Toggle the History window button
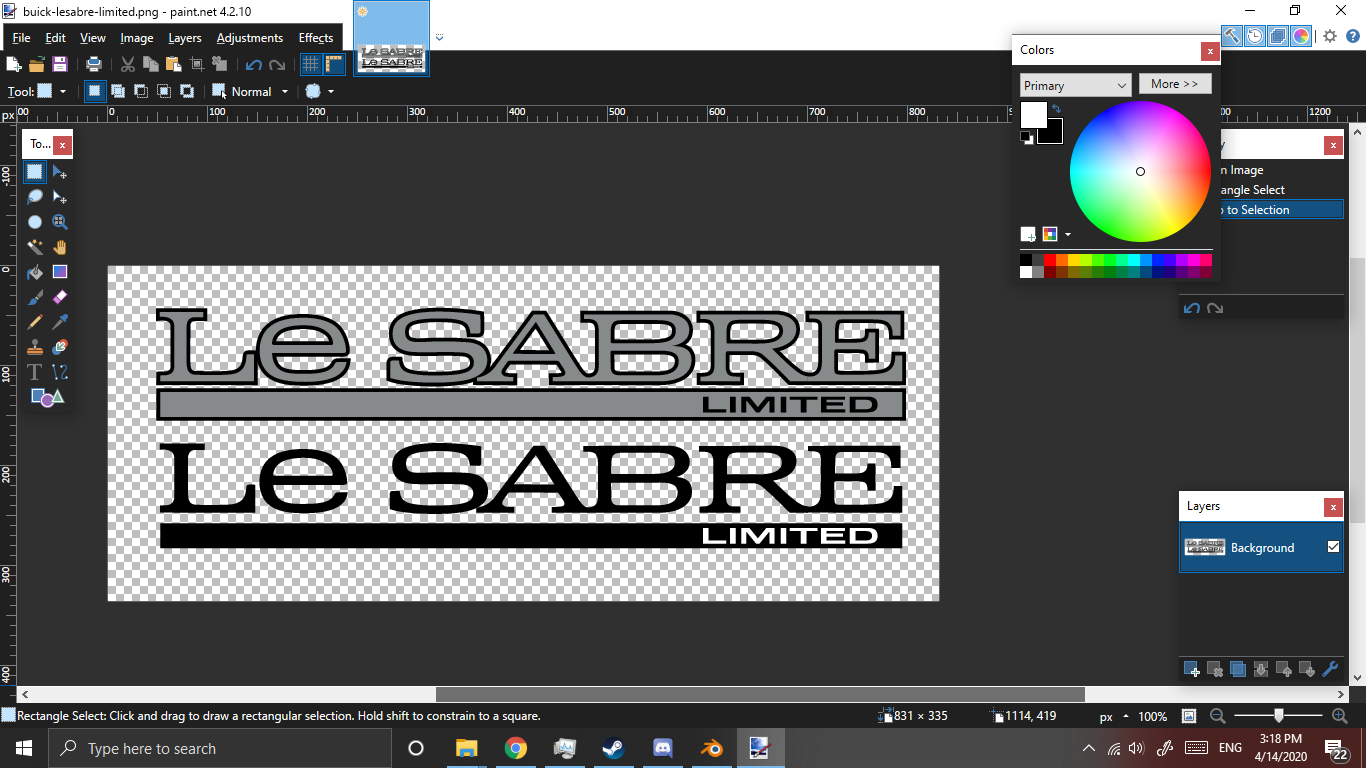 pos(1254,36)
